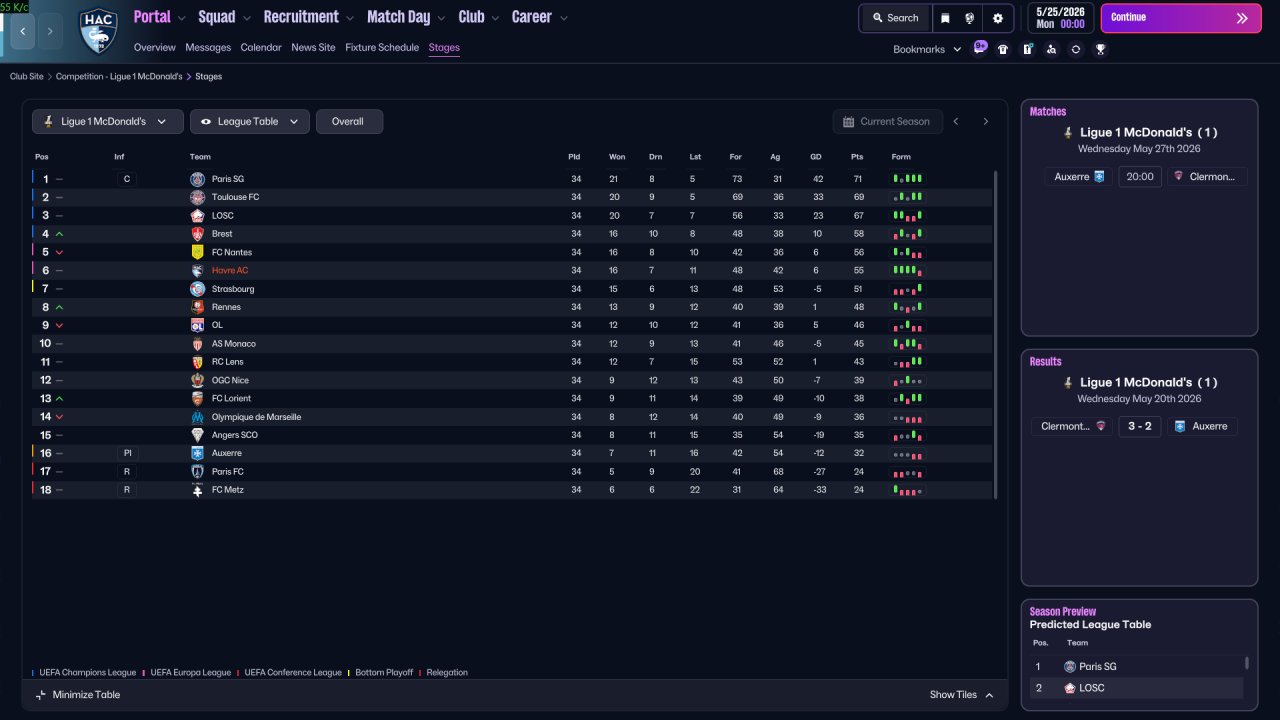Viewport: 1280px width, 720px height.
Task: Click the LOSC crest in league table
Action: click(x=198, y=215)
